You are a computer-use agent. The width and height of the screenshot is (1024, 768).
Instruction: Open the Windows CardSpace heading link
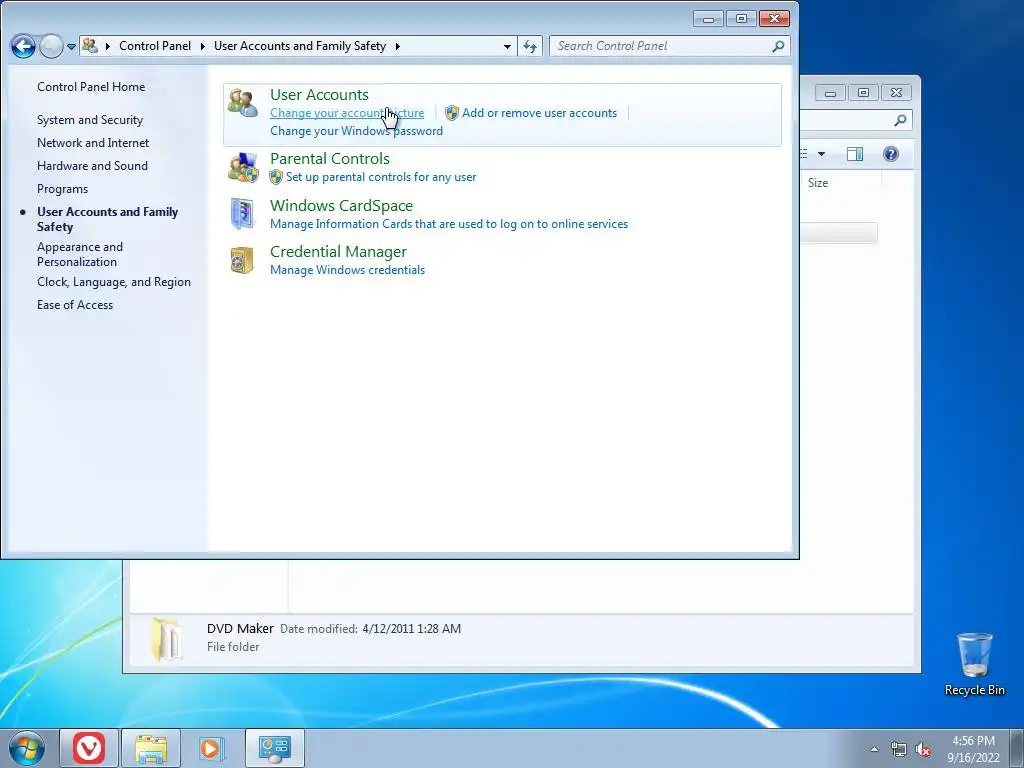click(342, 206)
